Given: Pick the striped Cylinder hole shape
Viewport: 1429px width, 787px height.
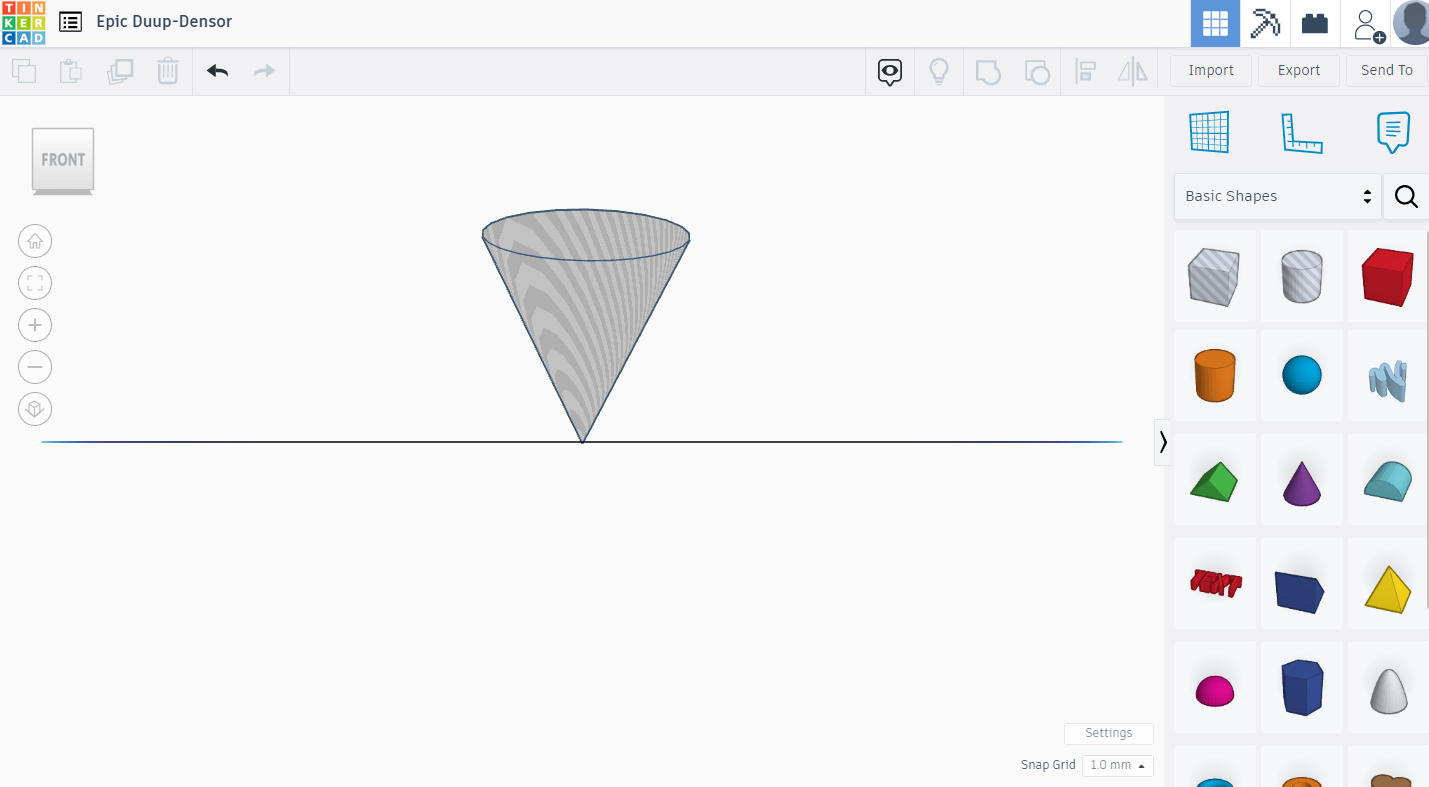Looking at the screenshot, I should 1302,276.
